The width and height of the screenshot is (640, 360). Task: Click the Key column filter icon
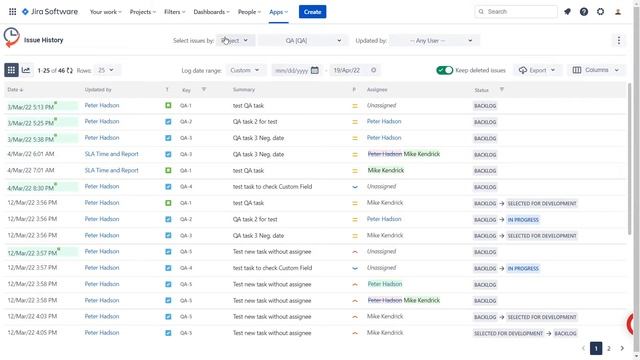[204, 89]
